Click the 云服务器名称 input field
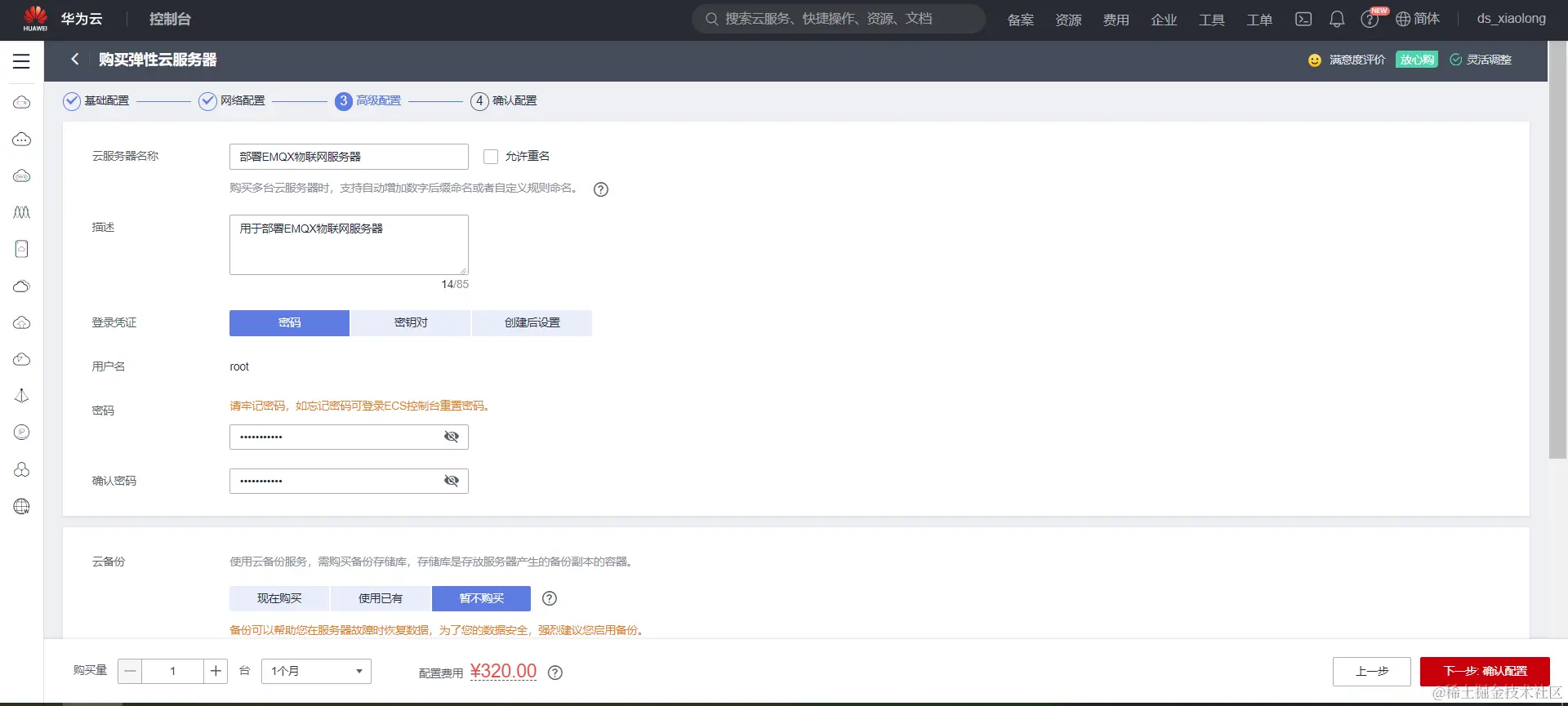Image resolution: width=1568 pixels, height=706 pixels. [349, 157]
